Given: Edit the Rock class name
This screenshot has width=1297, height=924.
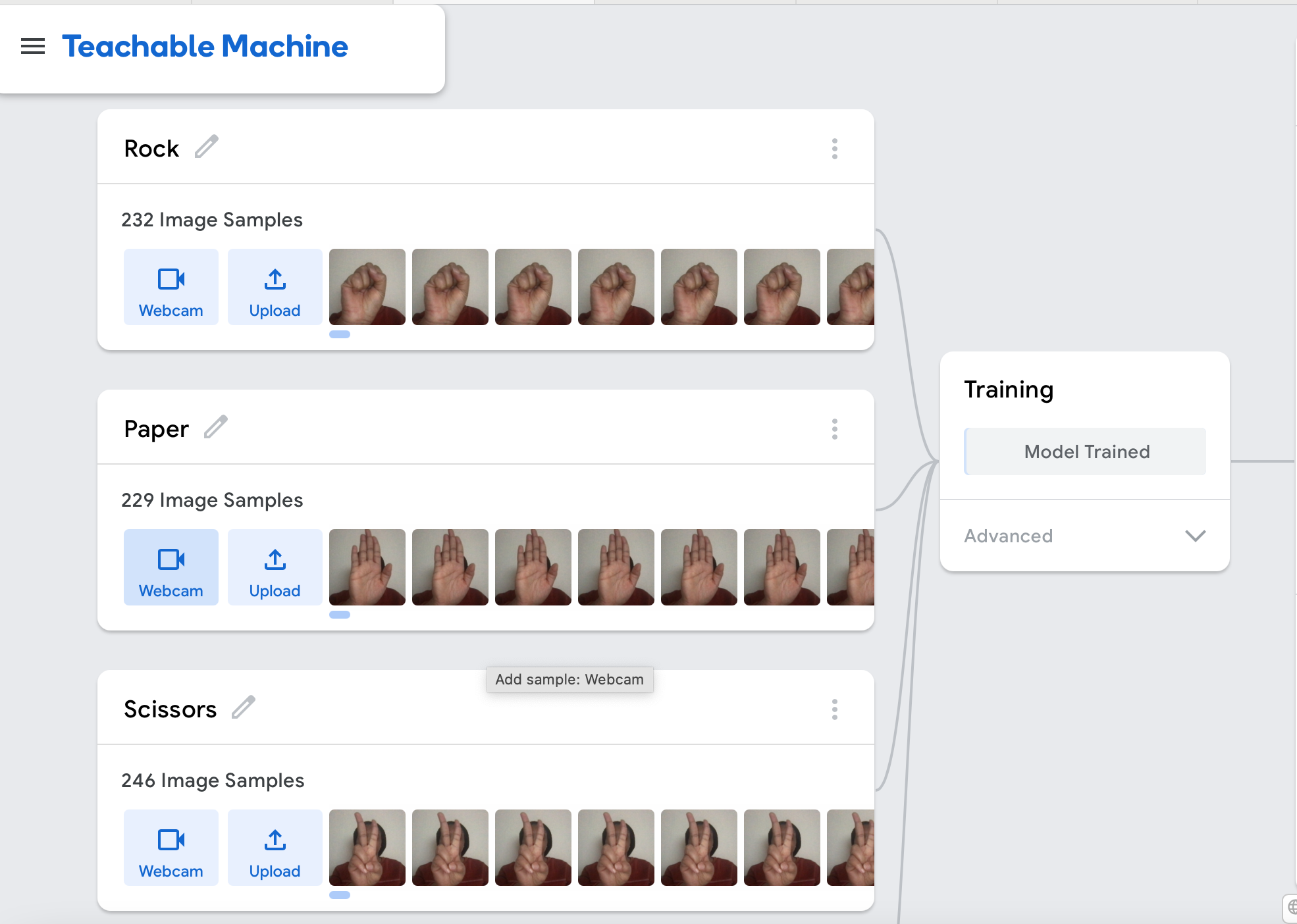Looking at the screenshot, I should (206, 147).
